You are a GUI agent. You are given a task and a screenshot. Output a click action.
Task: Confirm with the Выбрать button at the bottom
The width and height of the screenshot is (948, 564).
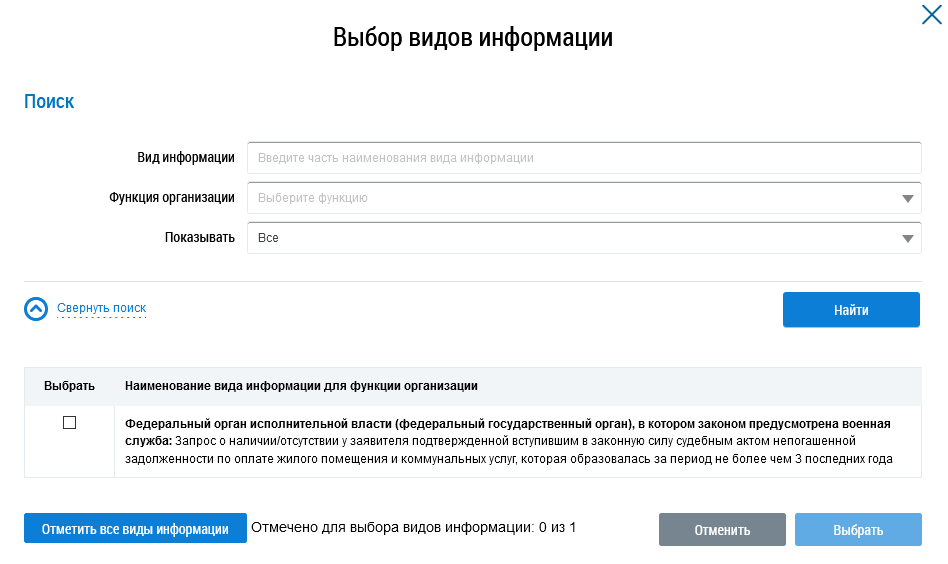[858, 530]
